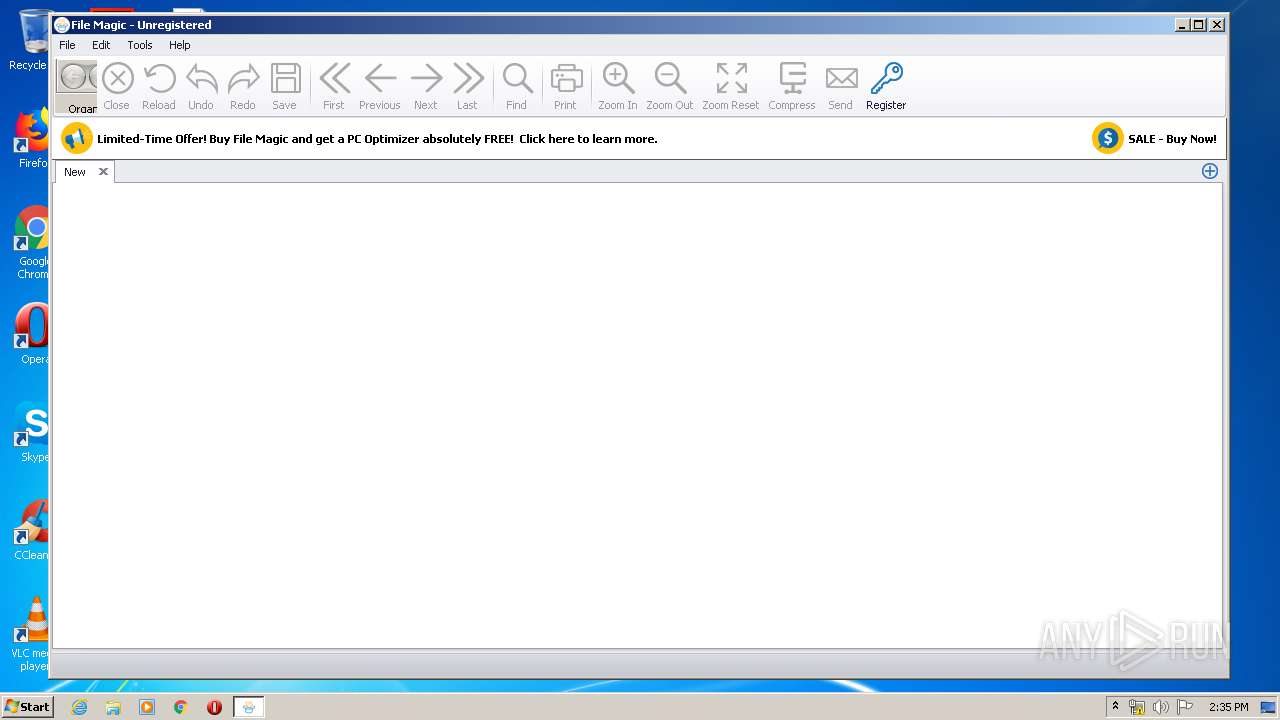
Task: Click the Previous arrow icon
Action: (x=380, y=78)
